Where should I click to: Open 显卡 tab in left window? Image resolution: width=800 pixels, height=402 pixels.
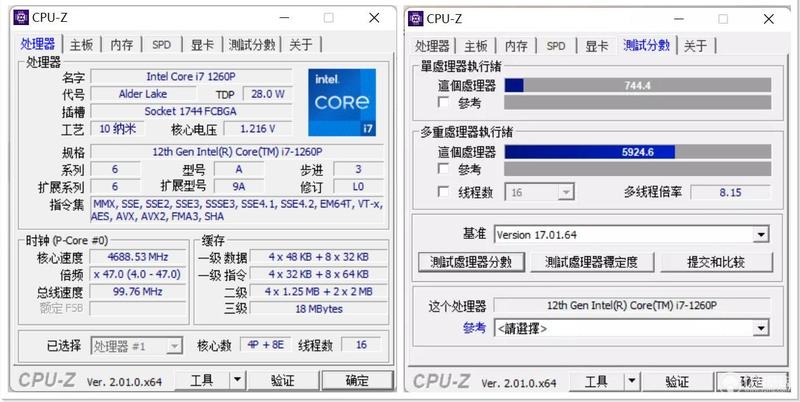(x=202, y=45)
